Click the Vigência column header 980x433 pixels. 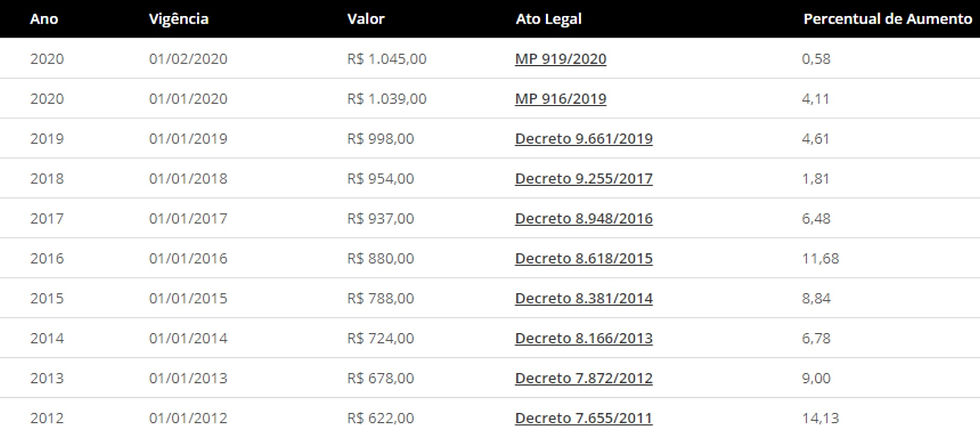click(179, 19)
